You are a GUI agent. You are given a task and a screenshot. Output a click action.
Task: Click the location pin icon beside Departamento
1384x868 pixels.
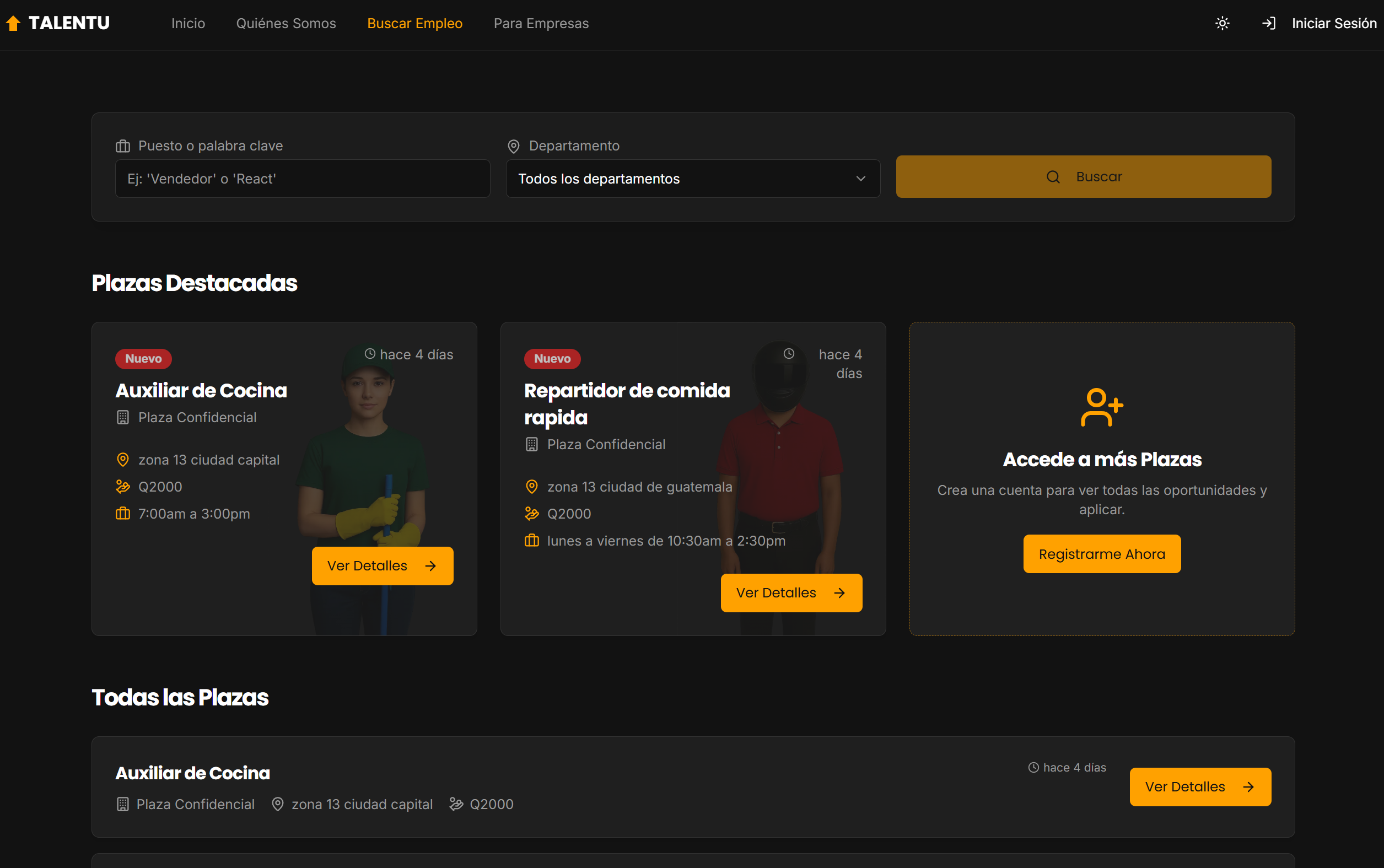514,147
